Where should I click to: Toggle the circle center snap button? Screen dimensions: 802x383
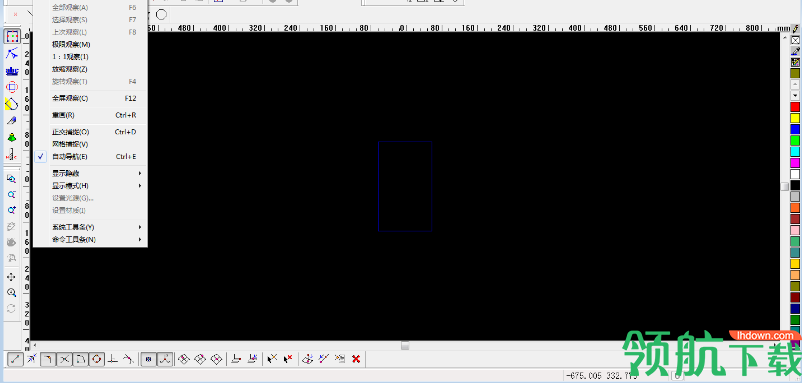tap(97, 359)
